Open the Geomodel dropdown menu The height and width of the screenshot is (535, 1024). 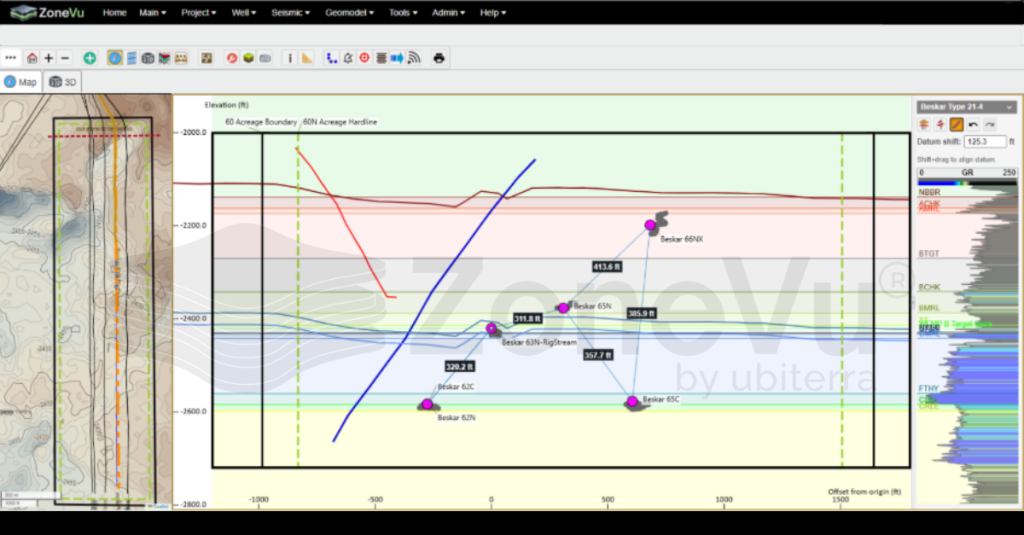(x=349, y=12)
